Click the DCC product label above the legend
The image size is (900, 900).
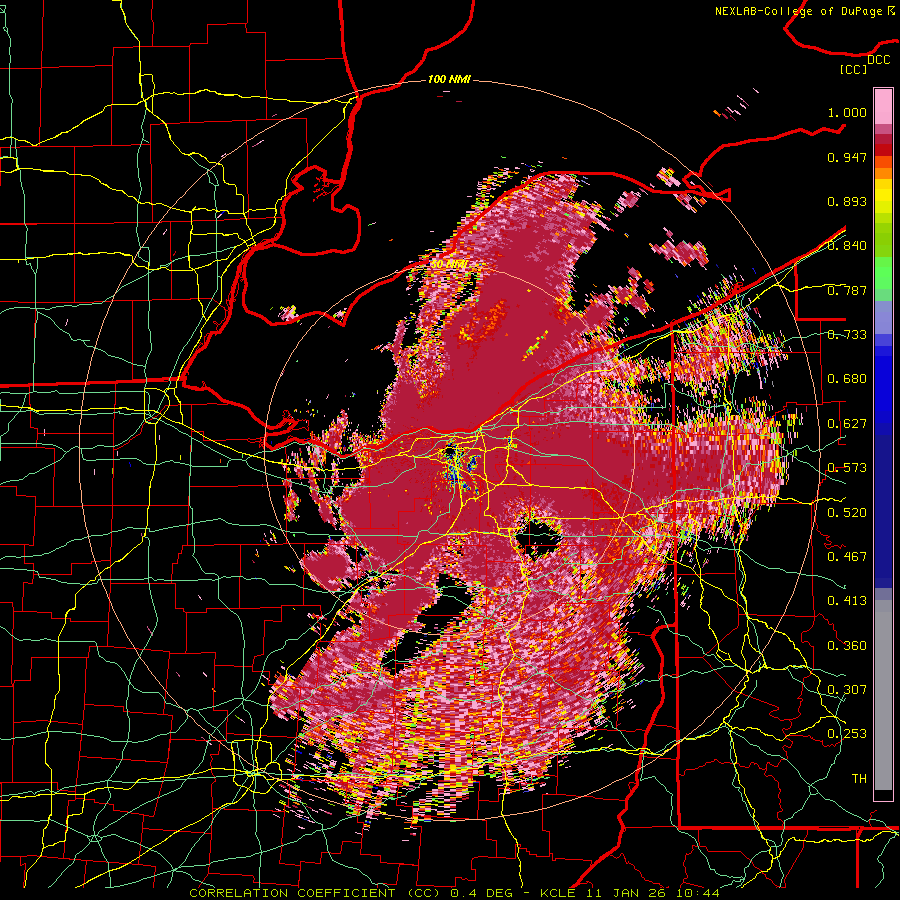tap(878, 60)
